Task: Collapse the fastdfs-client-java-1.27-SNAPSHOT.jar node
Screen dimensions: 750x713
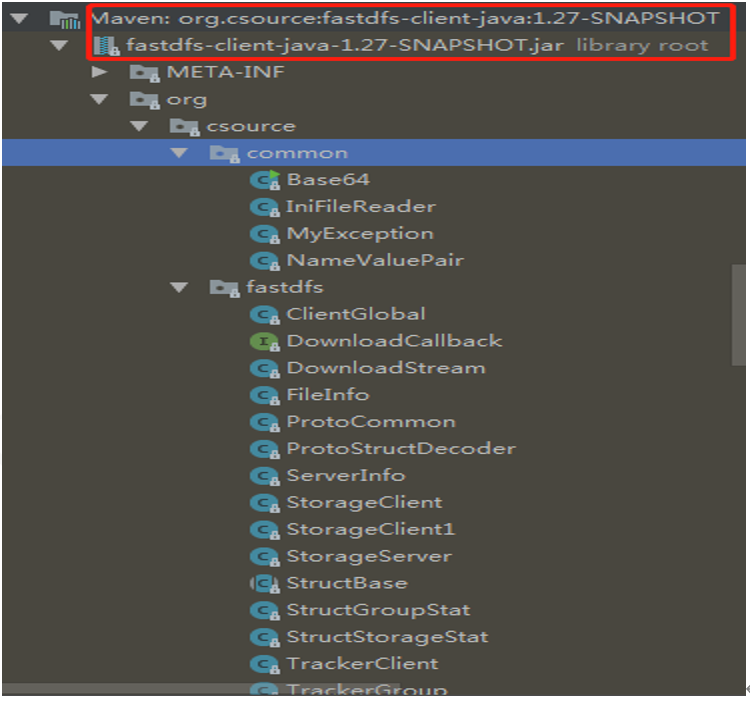Action: [x=59, y=46]
